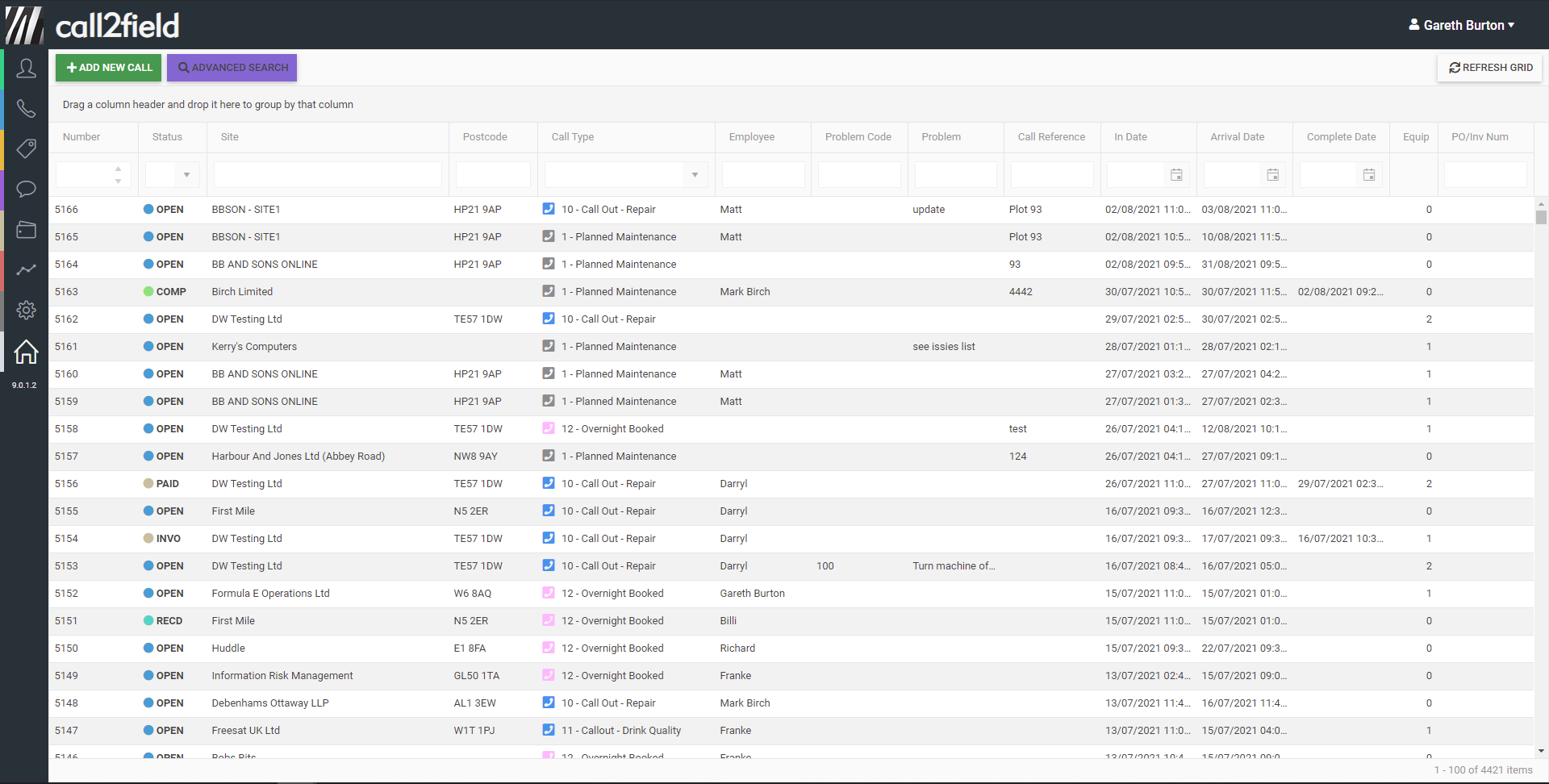Click into the Site filter text field

coord(328,175)
